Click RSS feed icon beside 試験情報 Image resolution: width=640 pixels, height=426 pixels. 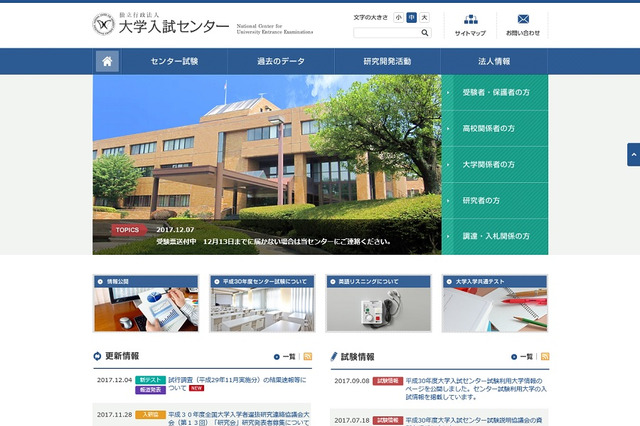[x=545, y=357]
